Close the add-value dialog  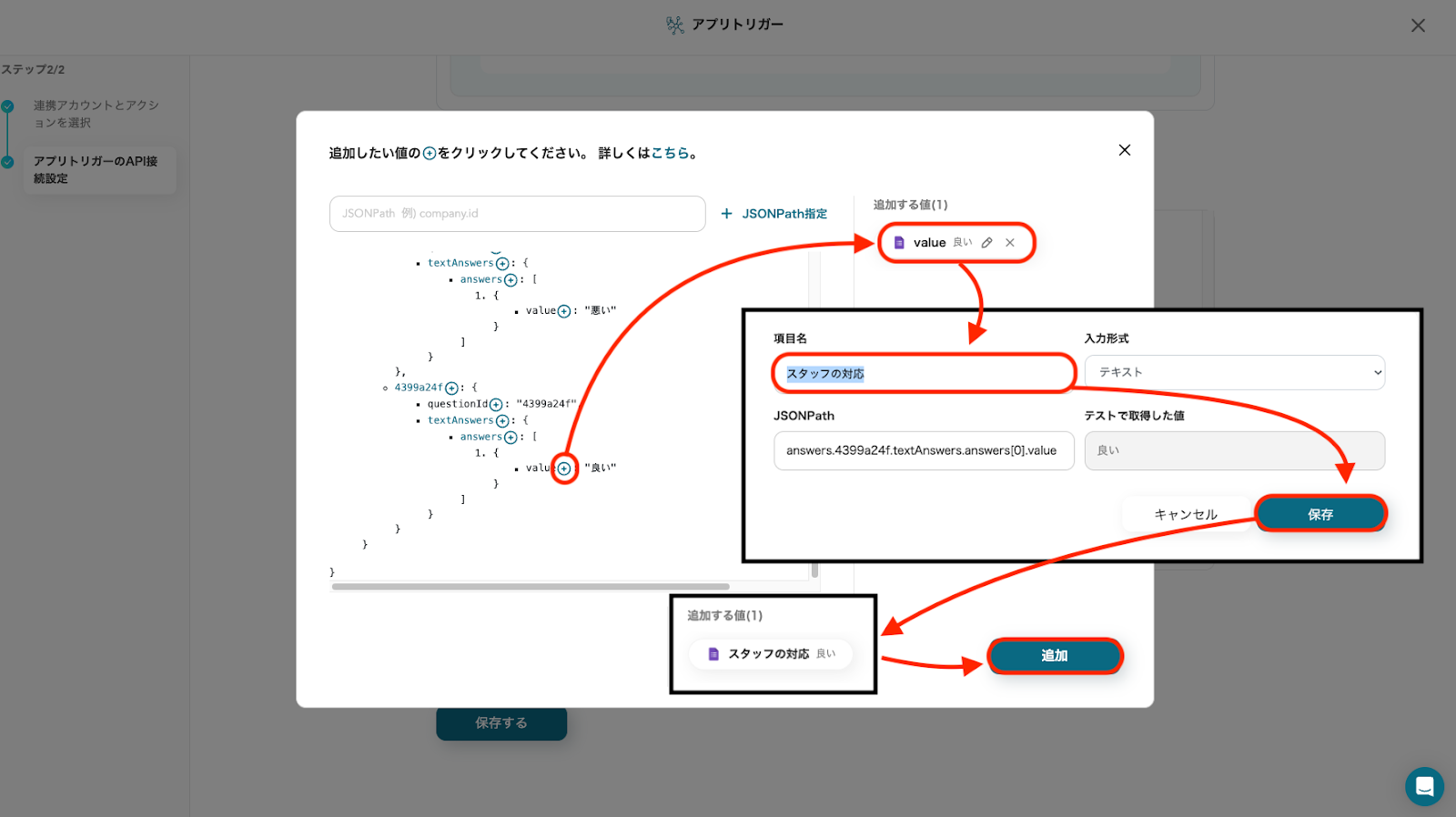1125,150
